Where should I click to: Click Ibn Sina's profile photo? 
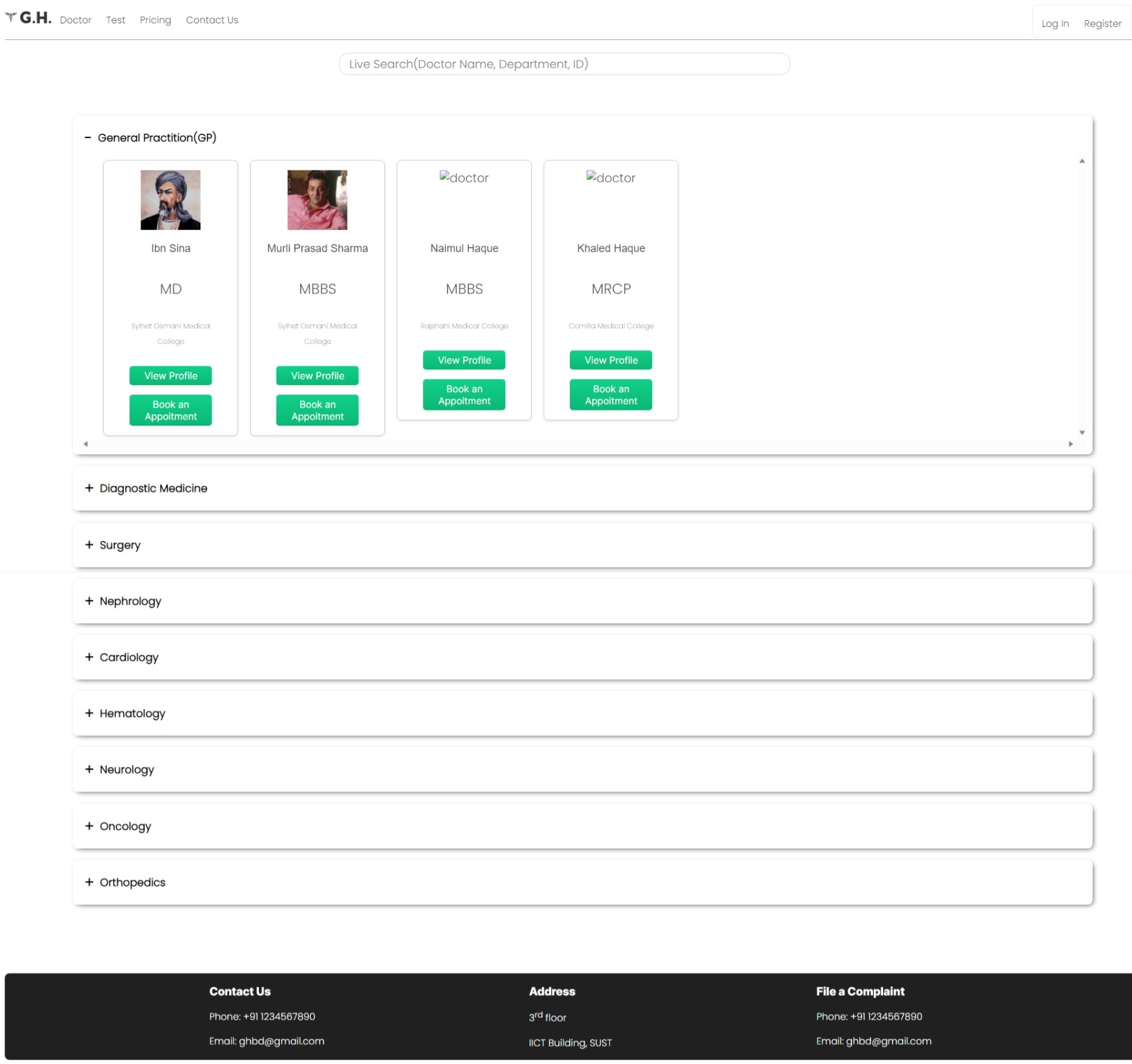pyautogui.click(x=170, y=199)
